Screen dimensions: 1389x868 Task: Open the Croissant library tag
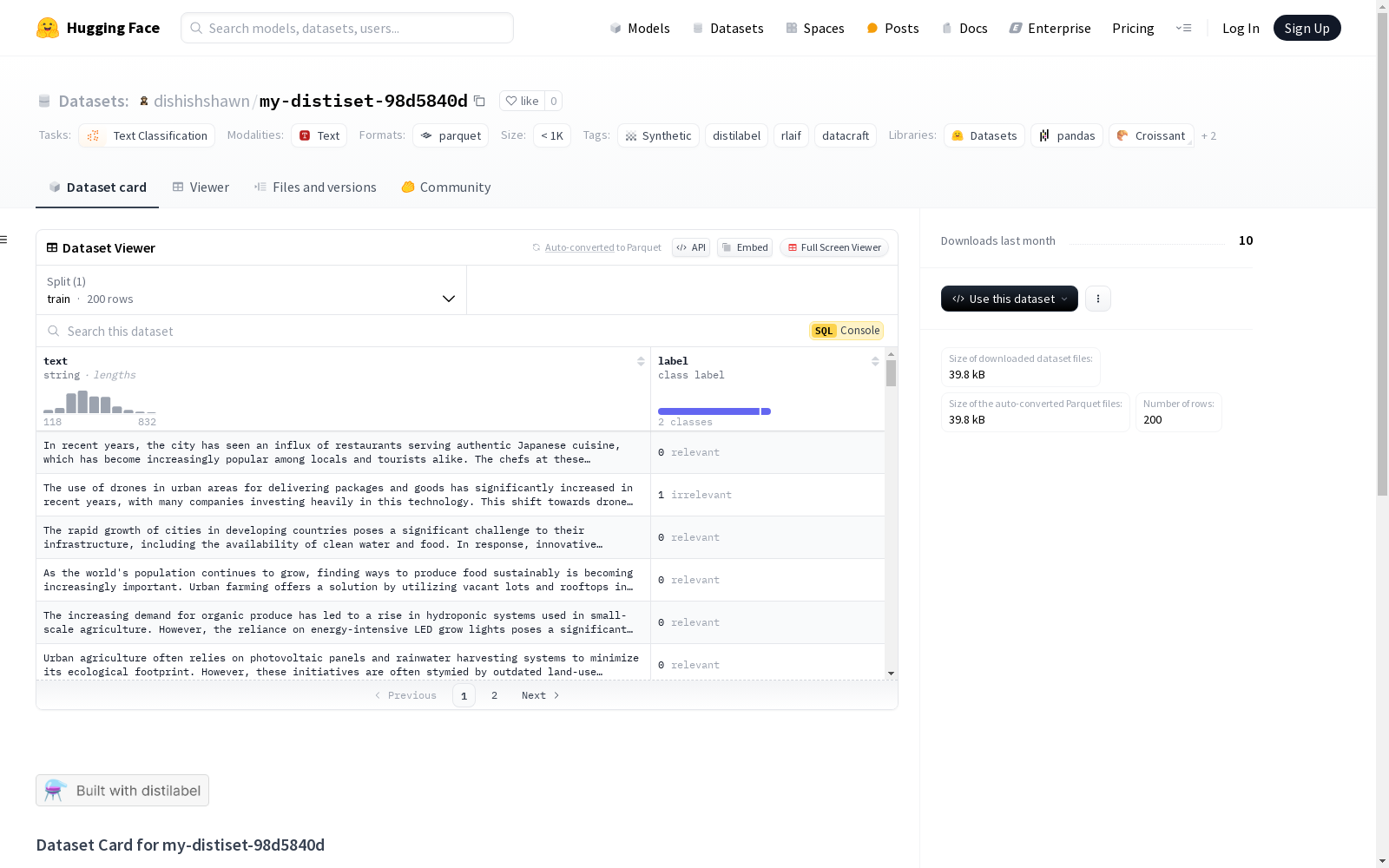(1151, 135)
